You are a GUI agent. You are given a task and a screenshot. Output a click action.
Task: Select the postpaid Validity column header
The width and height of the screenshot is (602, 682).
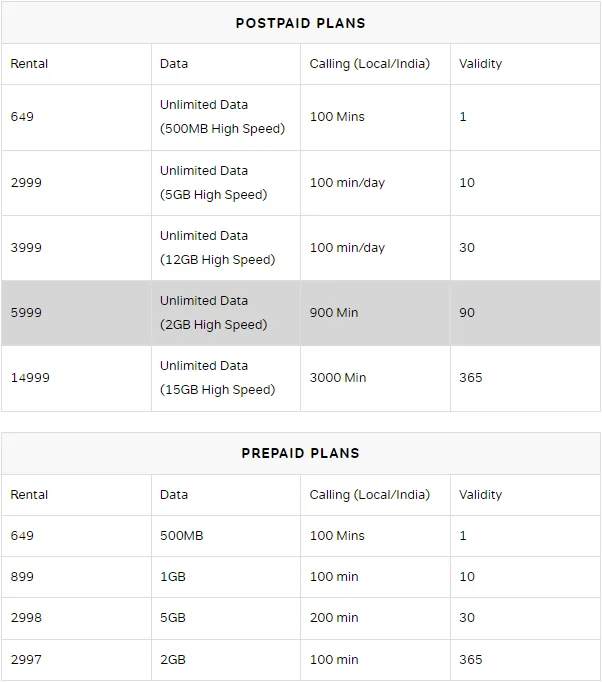(525, 64)
